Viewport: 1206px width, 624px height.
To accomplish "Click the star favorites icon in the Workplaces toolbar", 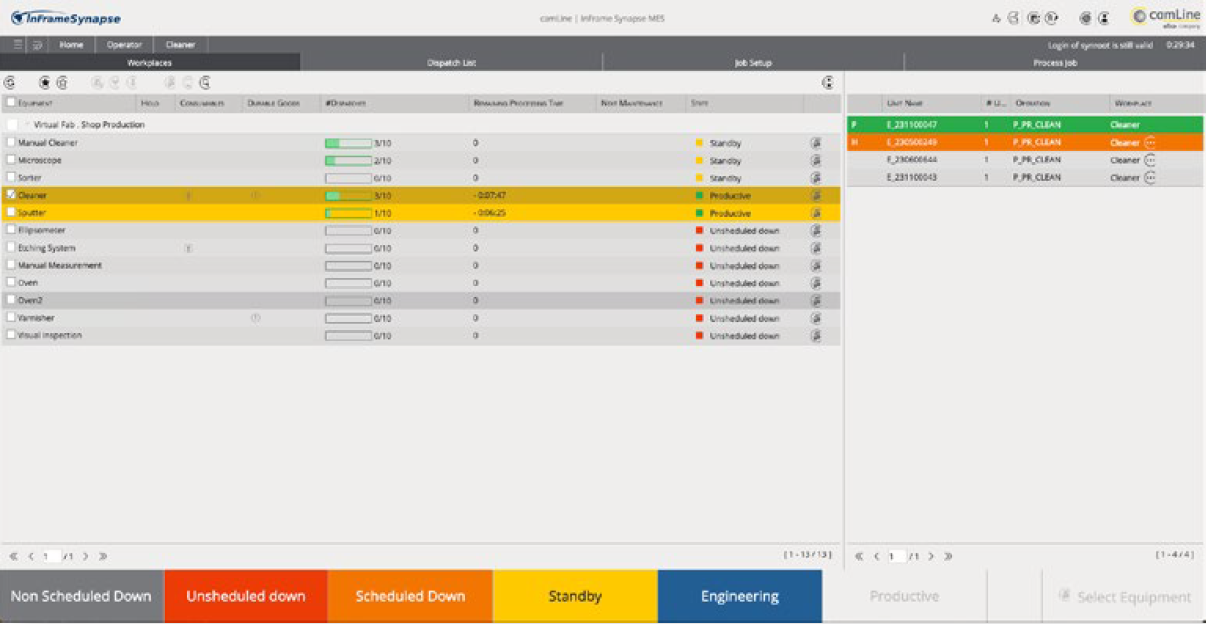I will 44,82.
